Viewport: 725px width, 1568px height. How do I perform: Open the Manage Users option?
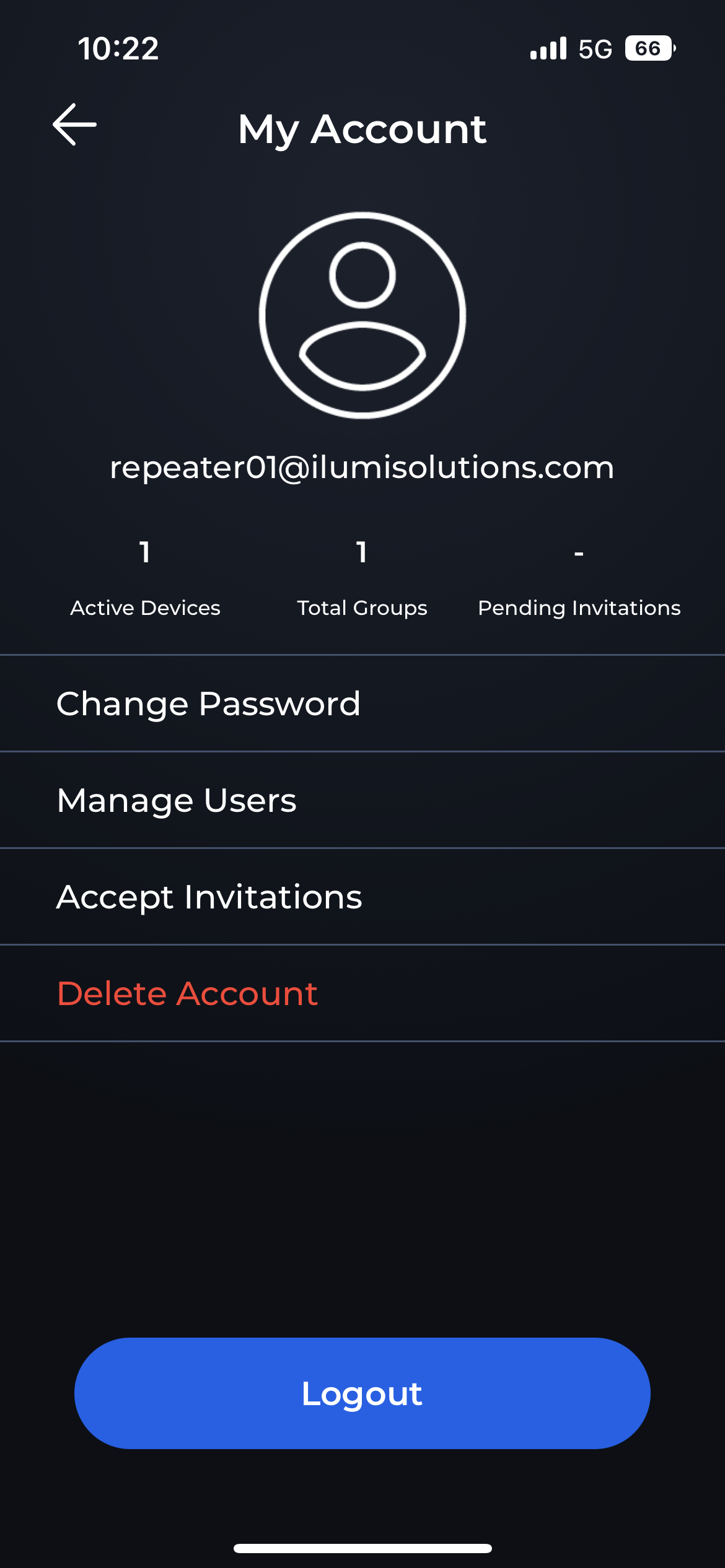pyautogui.click(x=177, y=800)
